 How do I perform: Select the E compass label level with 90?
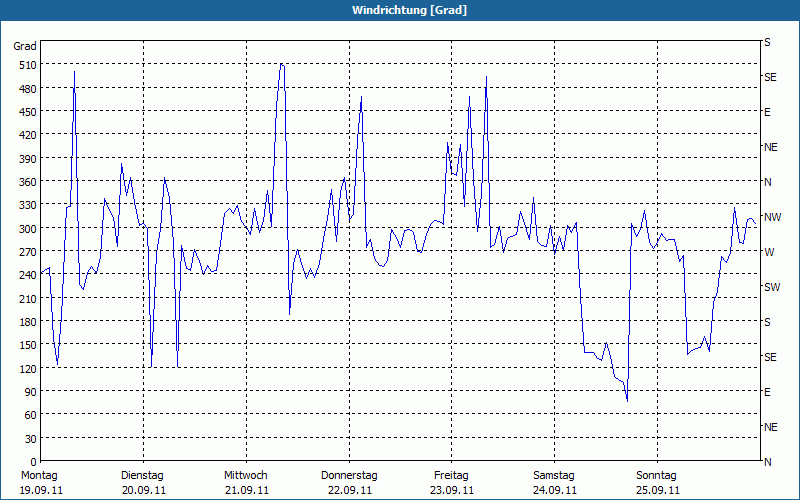click(x=767, y=392)
